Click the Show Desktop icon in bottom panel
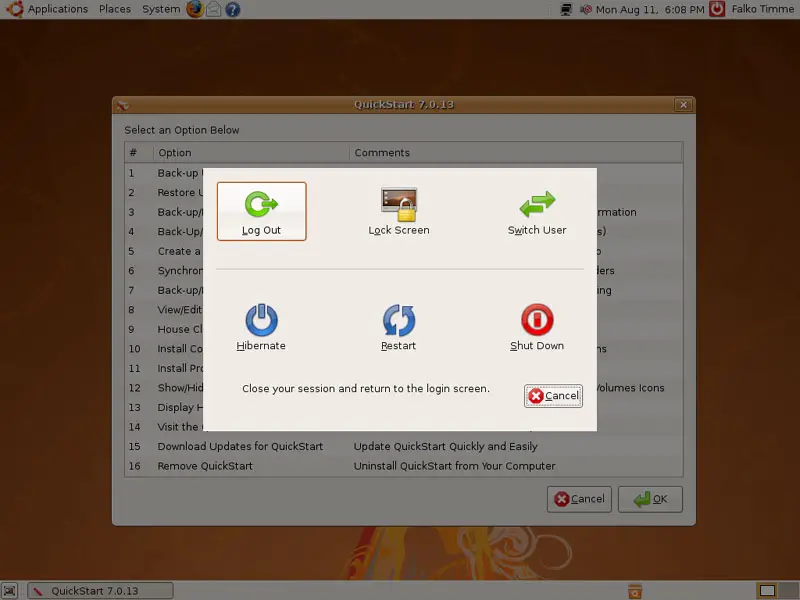This screenshot has height=600, width=800. [x=10, y=591]
